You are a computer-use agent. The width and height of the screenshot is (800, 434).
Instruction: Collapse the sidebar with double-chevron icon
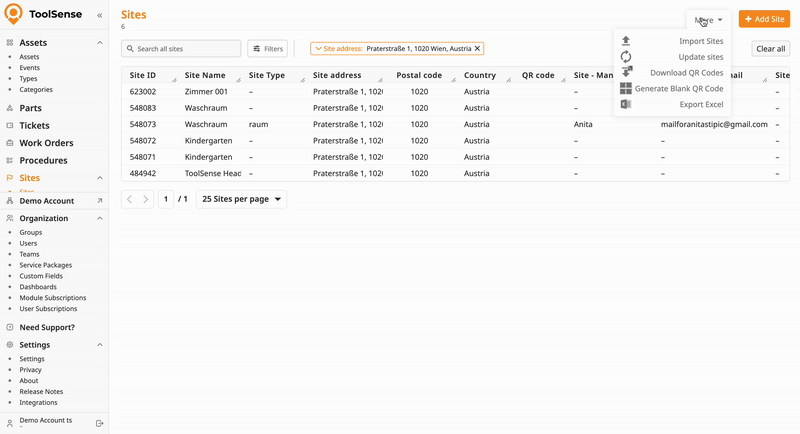click(99, 15)
